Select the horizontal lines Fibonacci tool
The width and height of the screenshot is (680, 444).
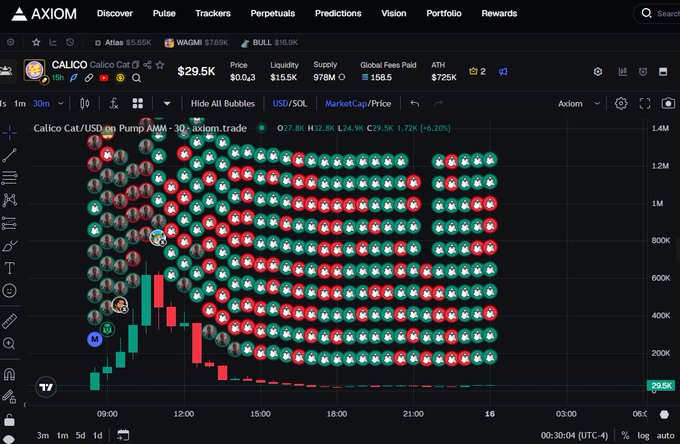tap(10, 178)
